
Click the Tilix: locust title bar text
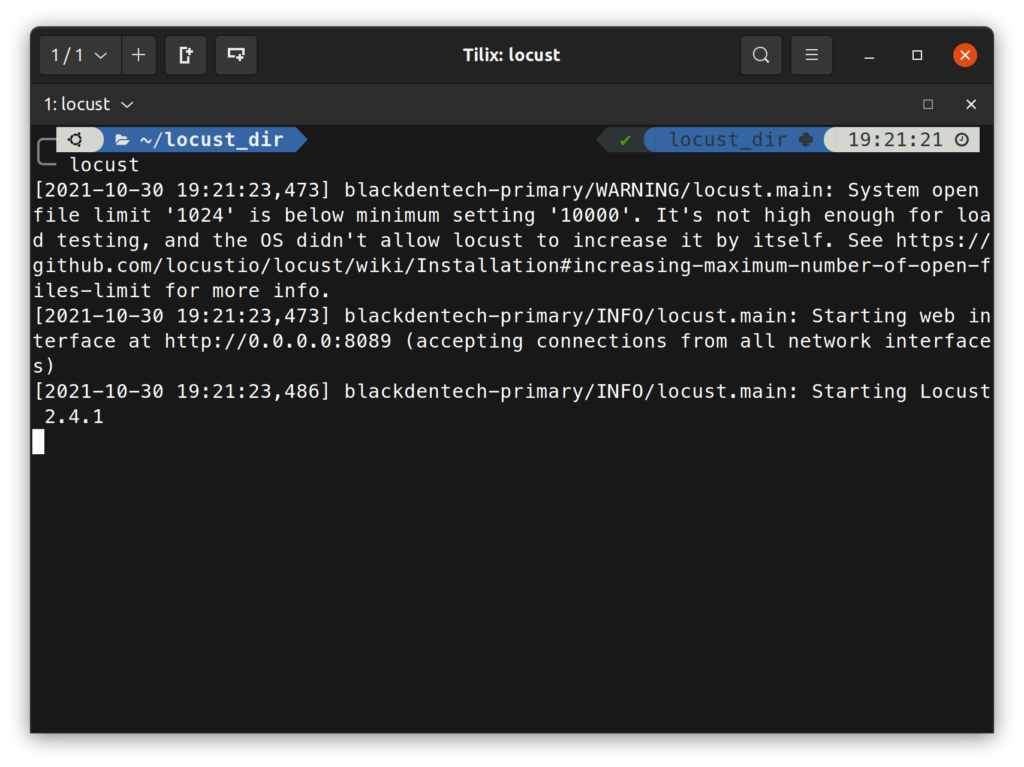click(x=511, y=55)
